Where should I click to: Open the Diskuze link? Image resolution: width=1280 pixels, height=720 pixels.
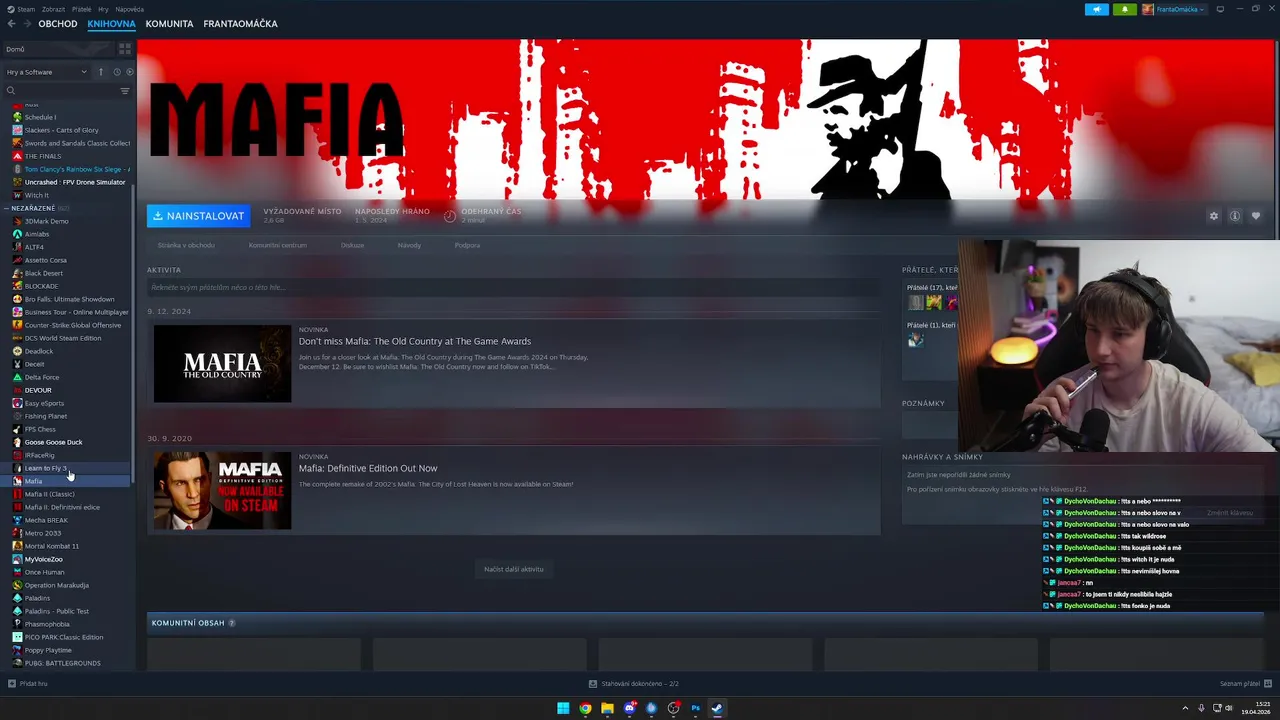tap(352, 245)
